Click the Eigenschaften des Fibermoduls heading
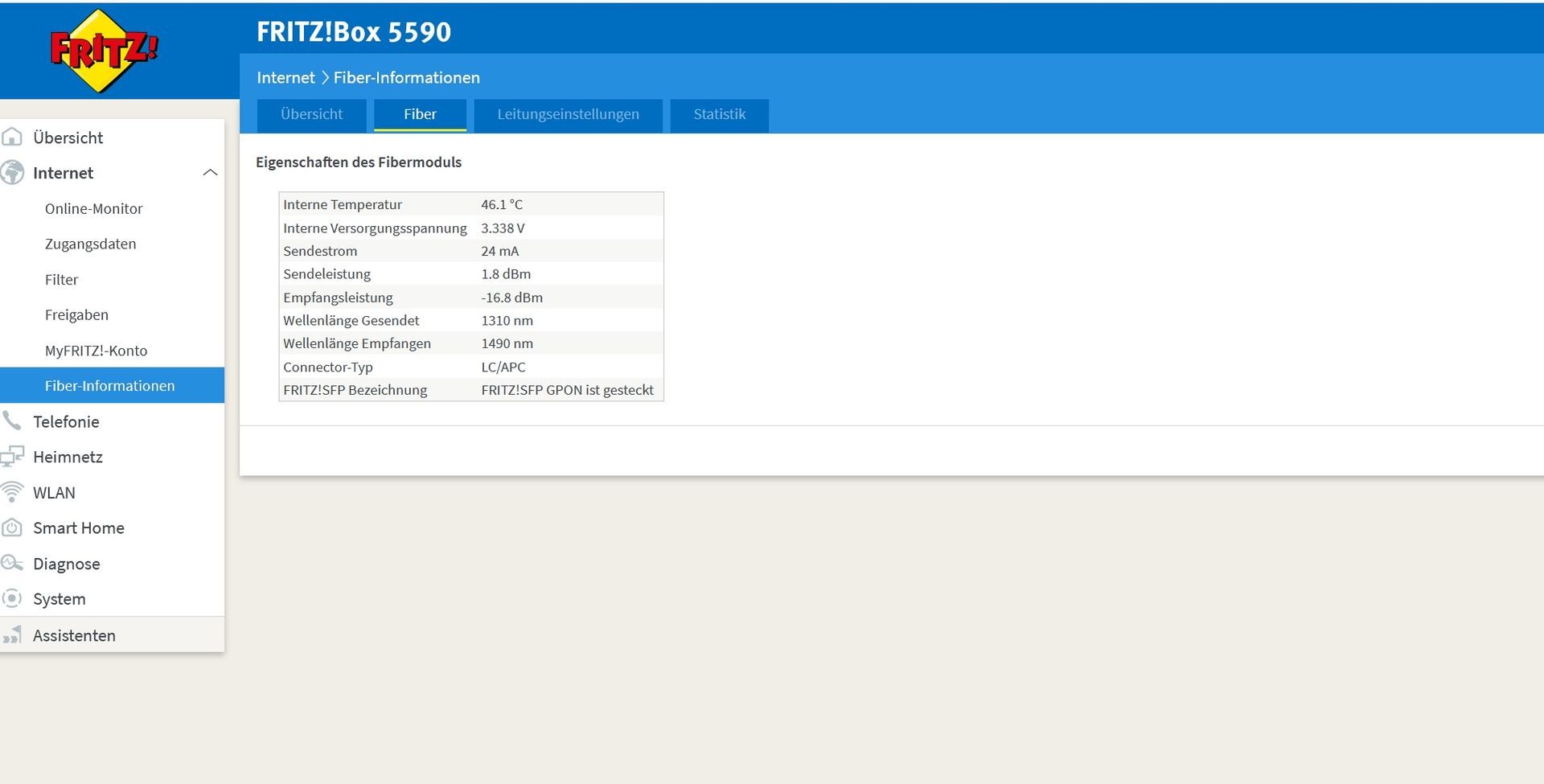This screenshot has height=784, width=1544. [359, 162]
